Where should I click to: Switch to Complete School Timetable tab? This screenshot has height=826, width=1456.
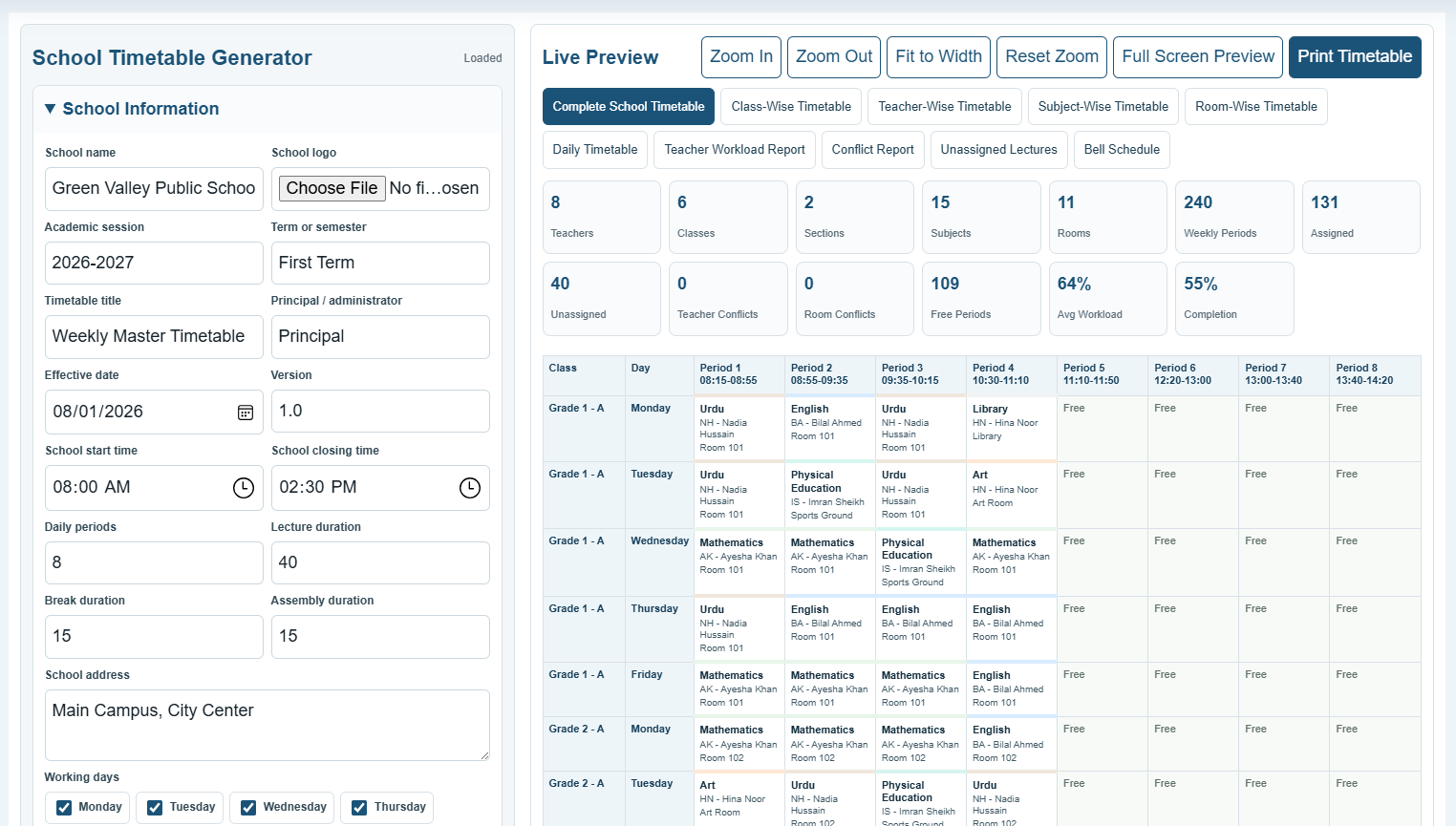point(629,107)
